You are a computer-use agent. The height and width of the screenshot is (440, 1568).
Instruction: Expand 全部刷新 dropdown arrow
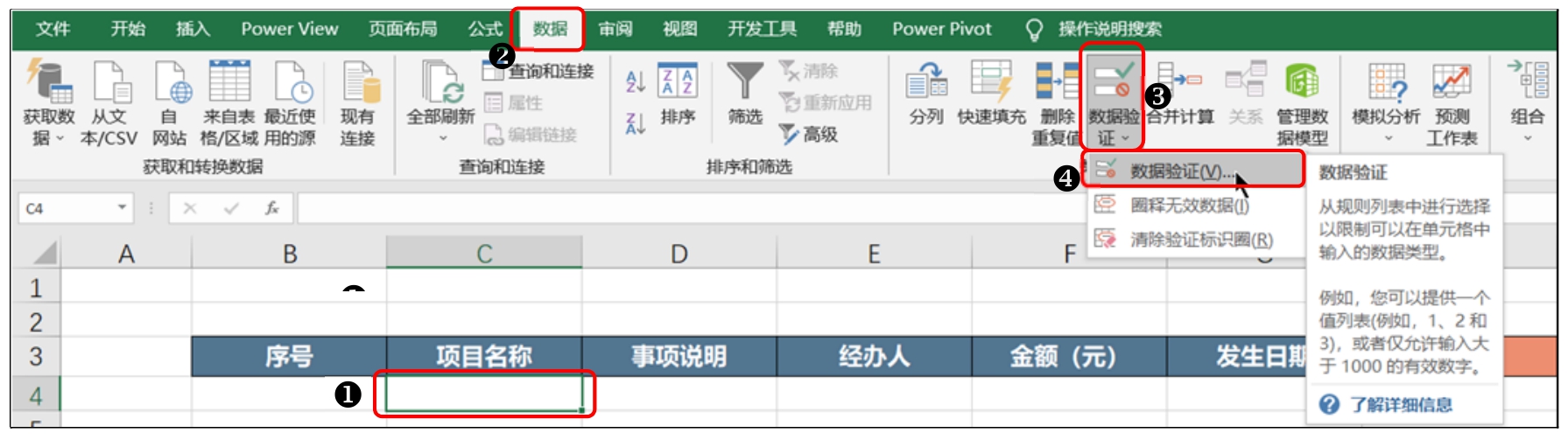(x=442, y=138)
